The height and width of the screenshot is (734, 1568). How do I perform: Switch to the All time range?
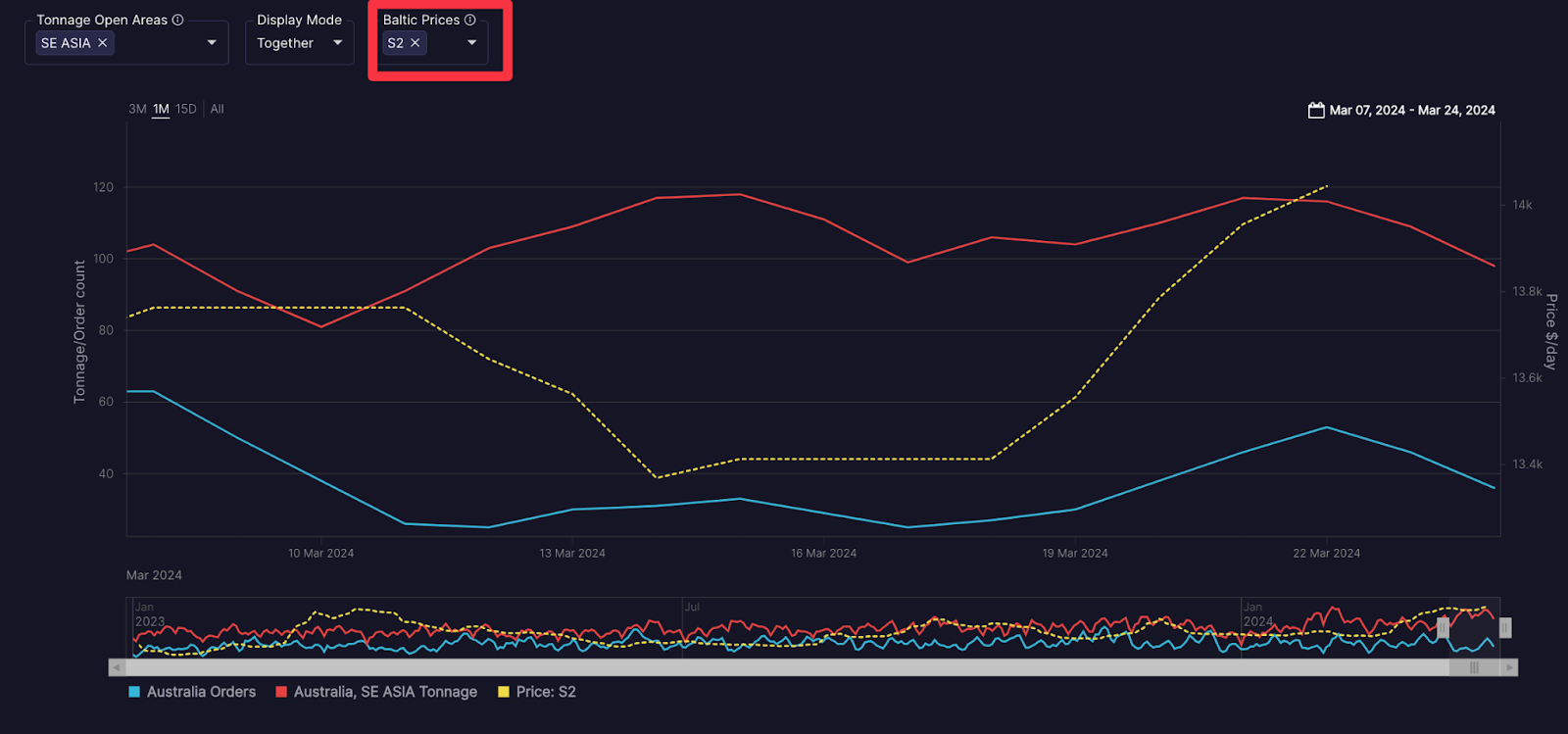click(218, 109)
